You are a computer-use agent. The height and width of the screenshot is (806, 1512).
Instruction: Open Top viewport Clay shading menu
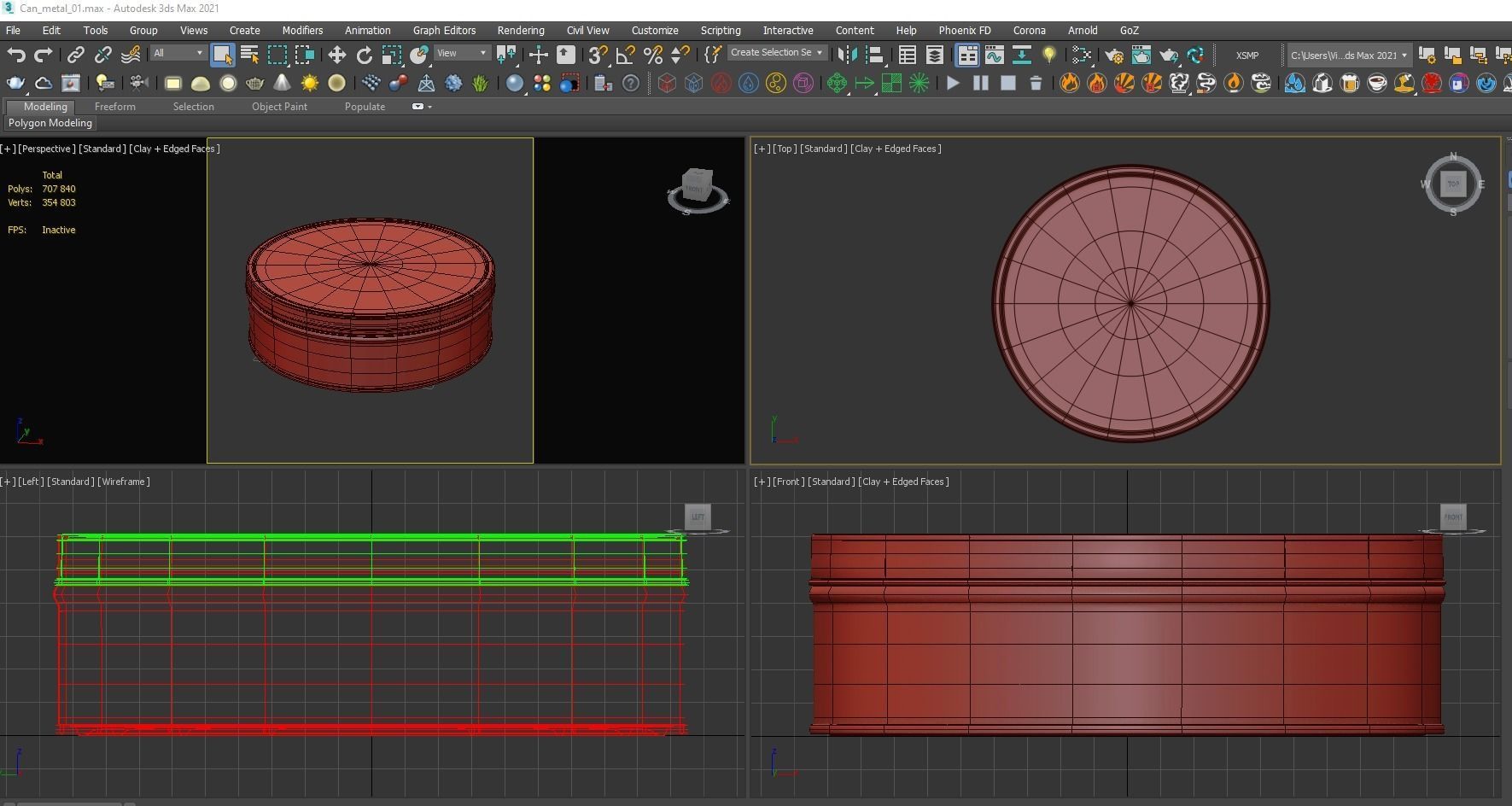(896, 149)
